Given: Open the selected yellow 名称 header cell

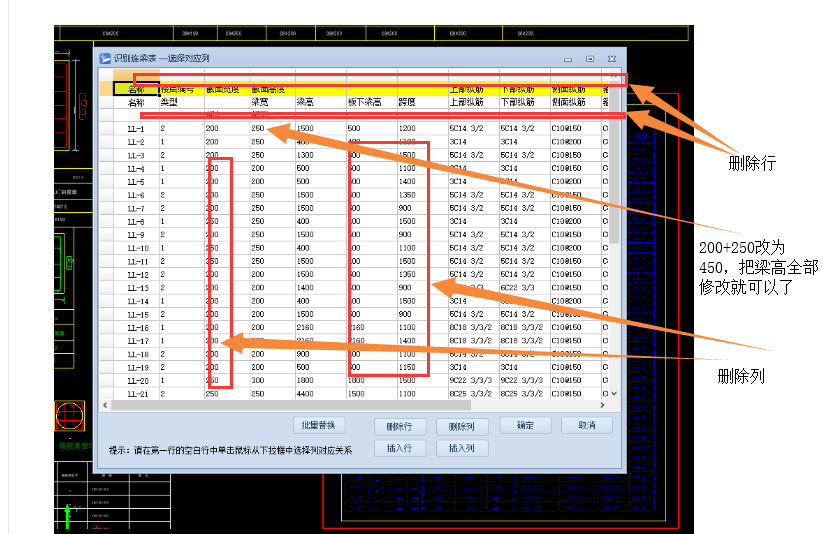Looking at the screenshot, I should pos(136,89).
